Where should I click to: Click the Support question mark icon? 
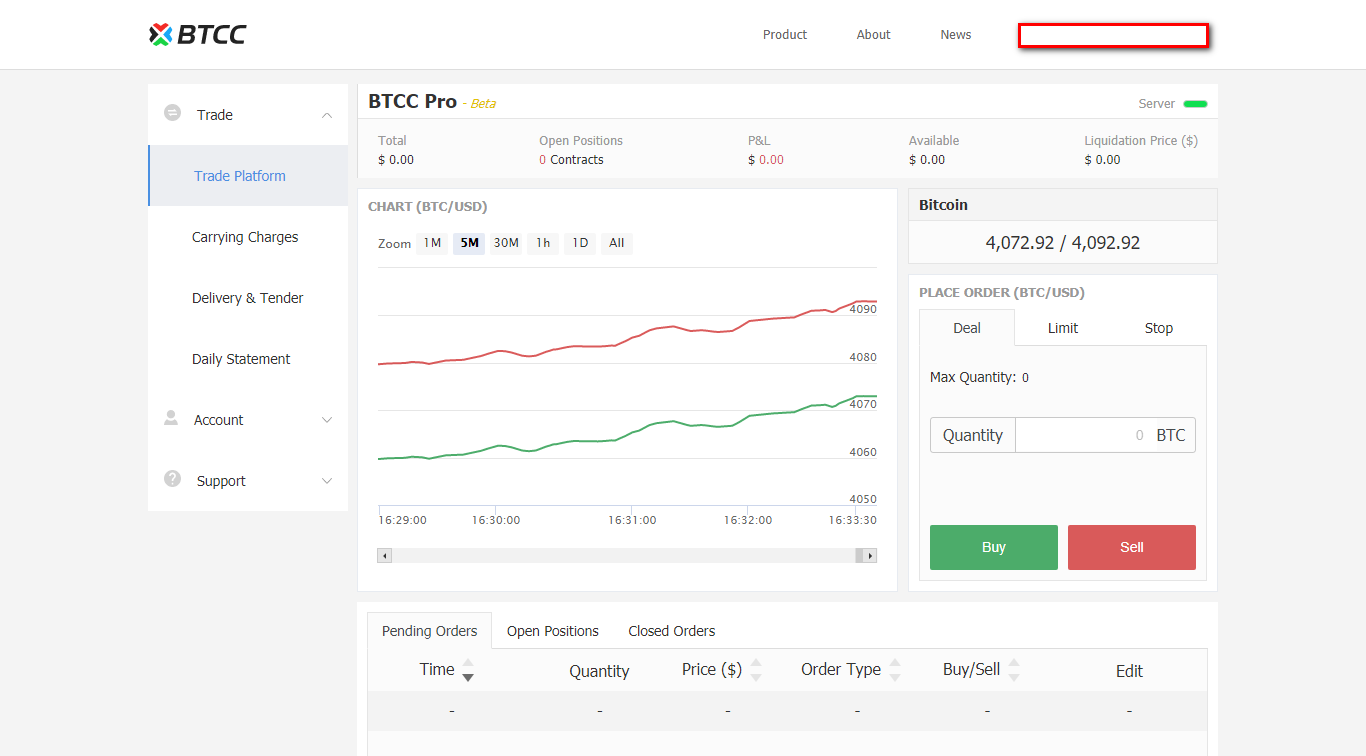(x=172, y=479)
